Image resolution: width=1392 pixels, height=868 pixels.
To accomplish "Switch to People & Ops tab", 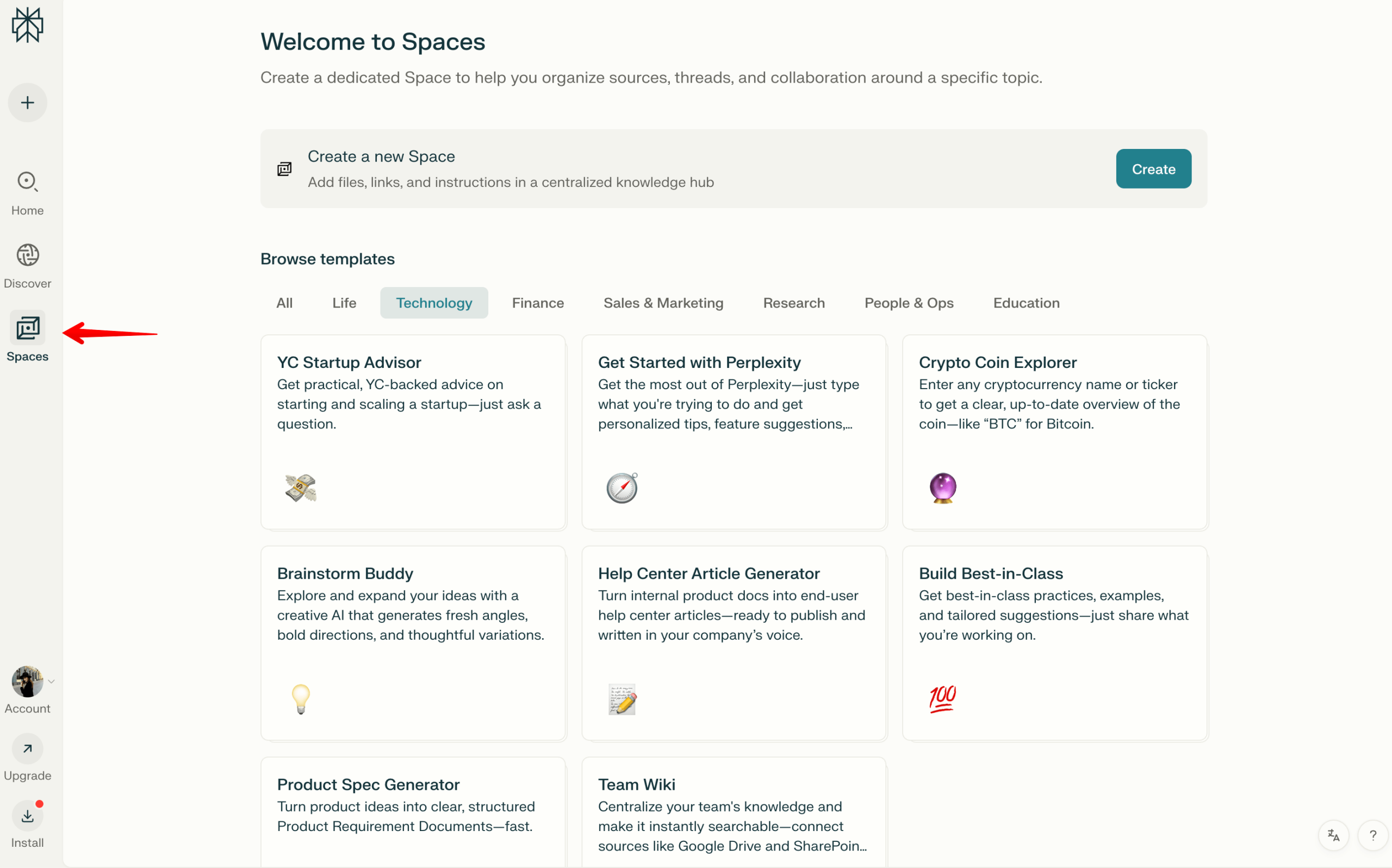I will [x=909, y=303].
